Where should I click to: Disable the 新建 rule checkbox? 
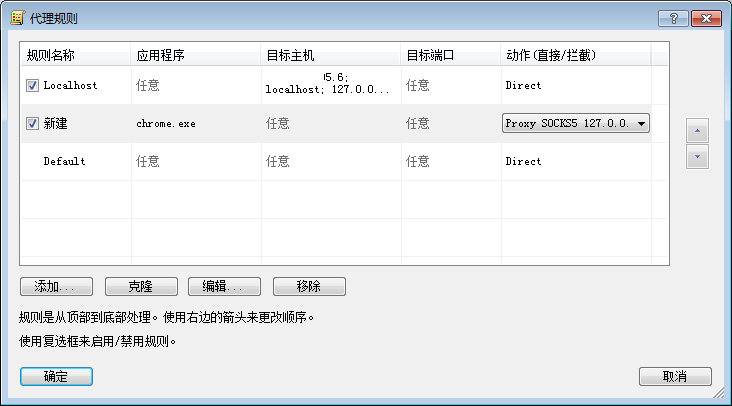click(32, 124)
